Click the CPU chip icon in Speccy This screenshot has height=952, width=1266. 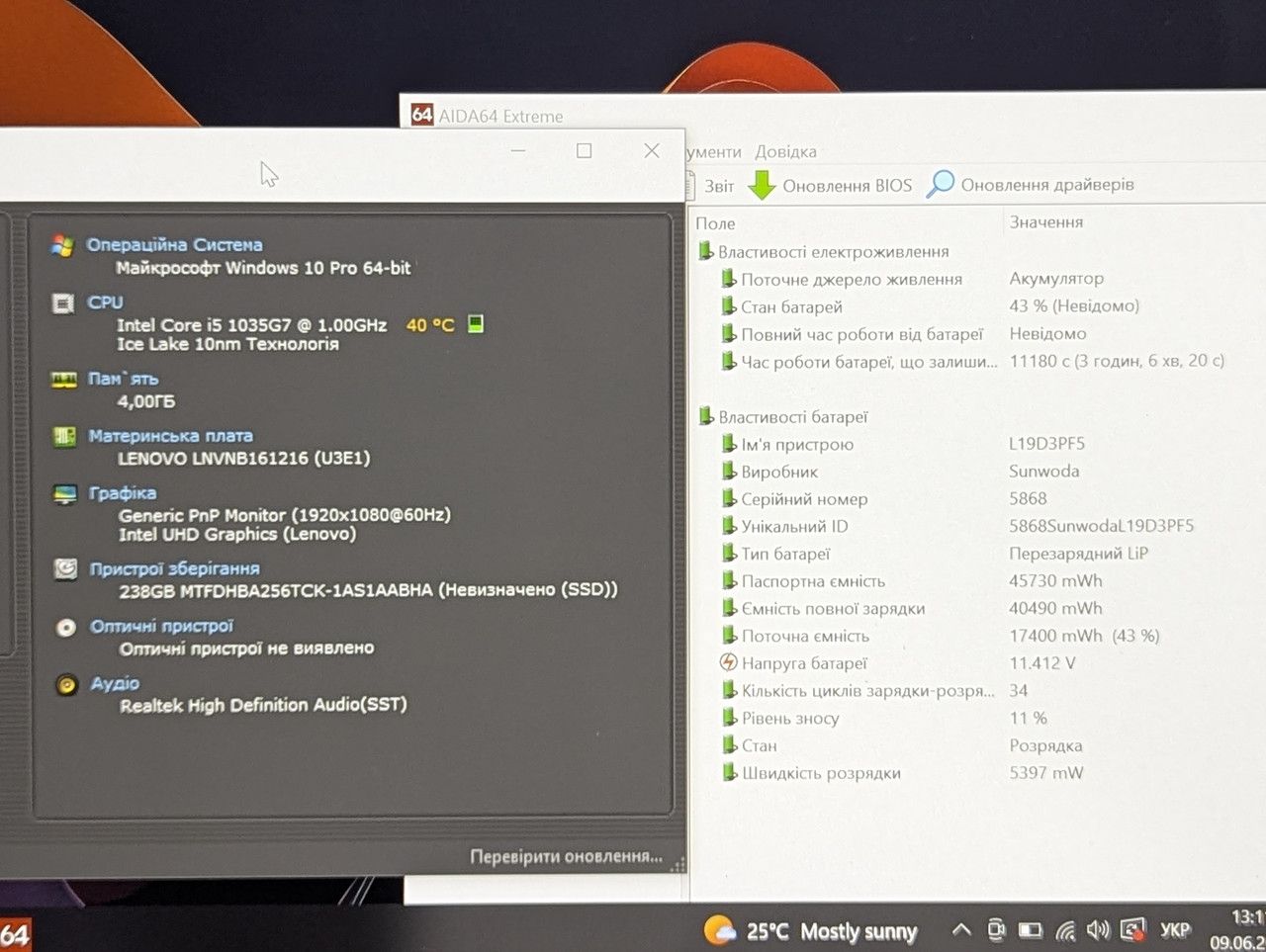click(x=63, y=303)
